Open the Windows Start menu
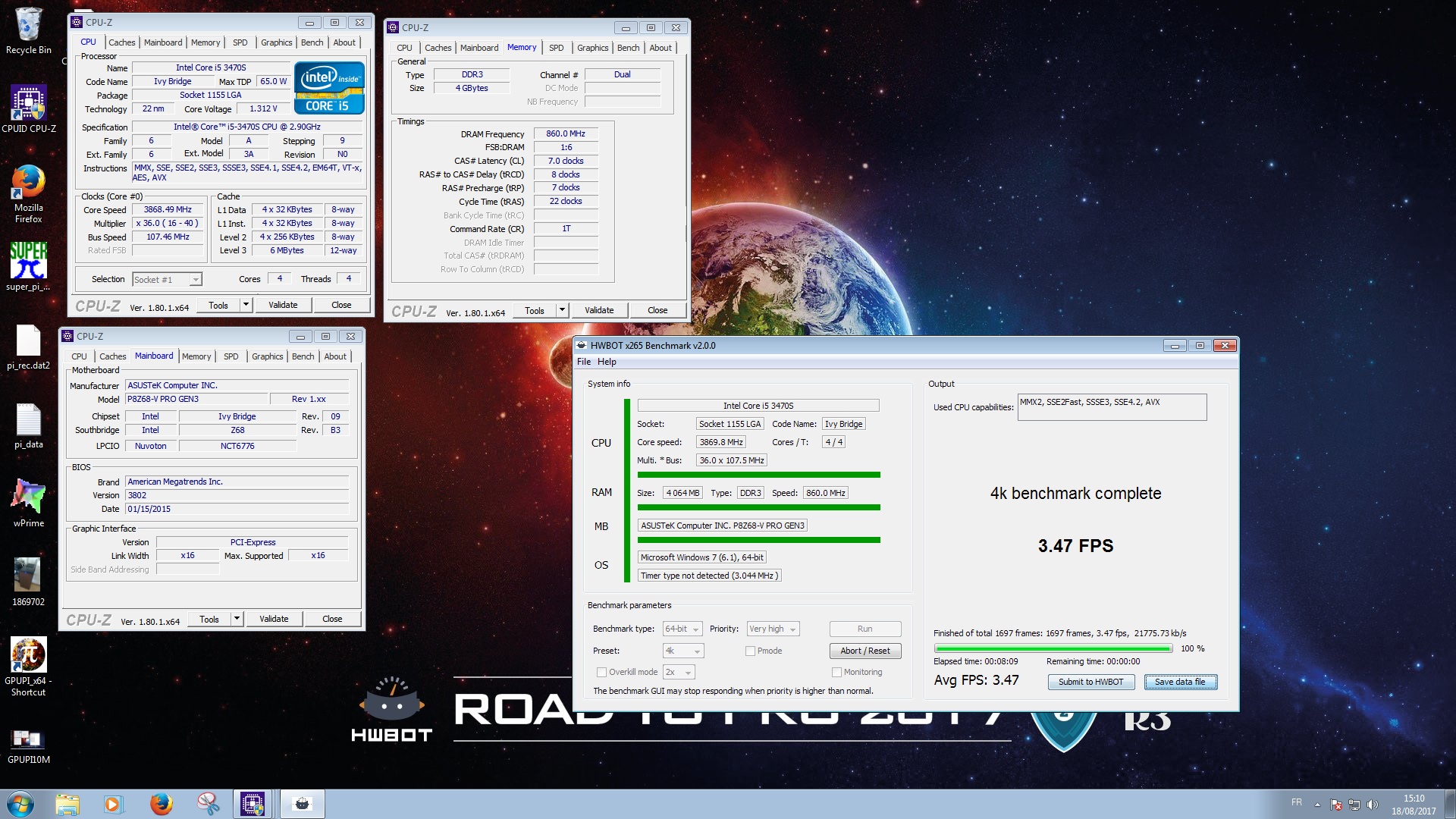 point(20,804)
